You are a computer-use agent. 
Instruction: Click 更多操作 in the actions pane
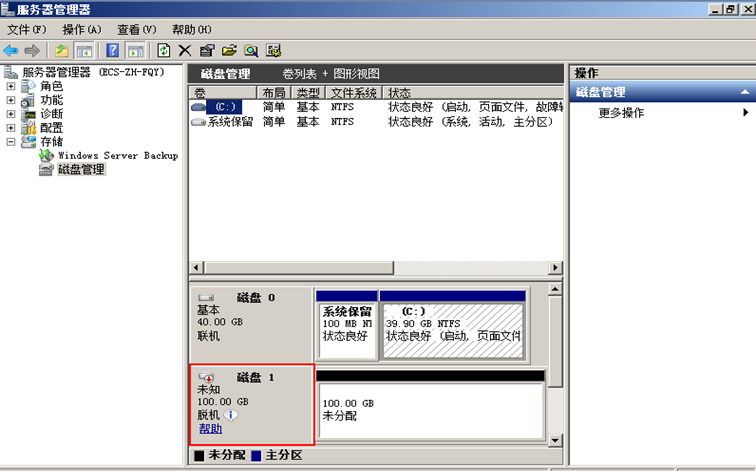click(621, 113)
